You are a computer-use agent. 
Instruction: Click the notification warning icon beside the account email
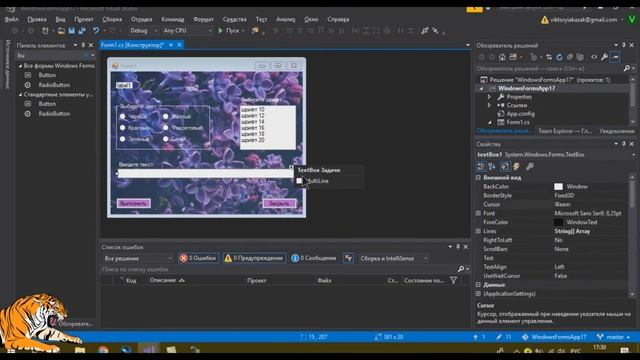point(544,20)
